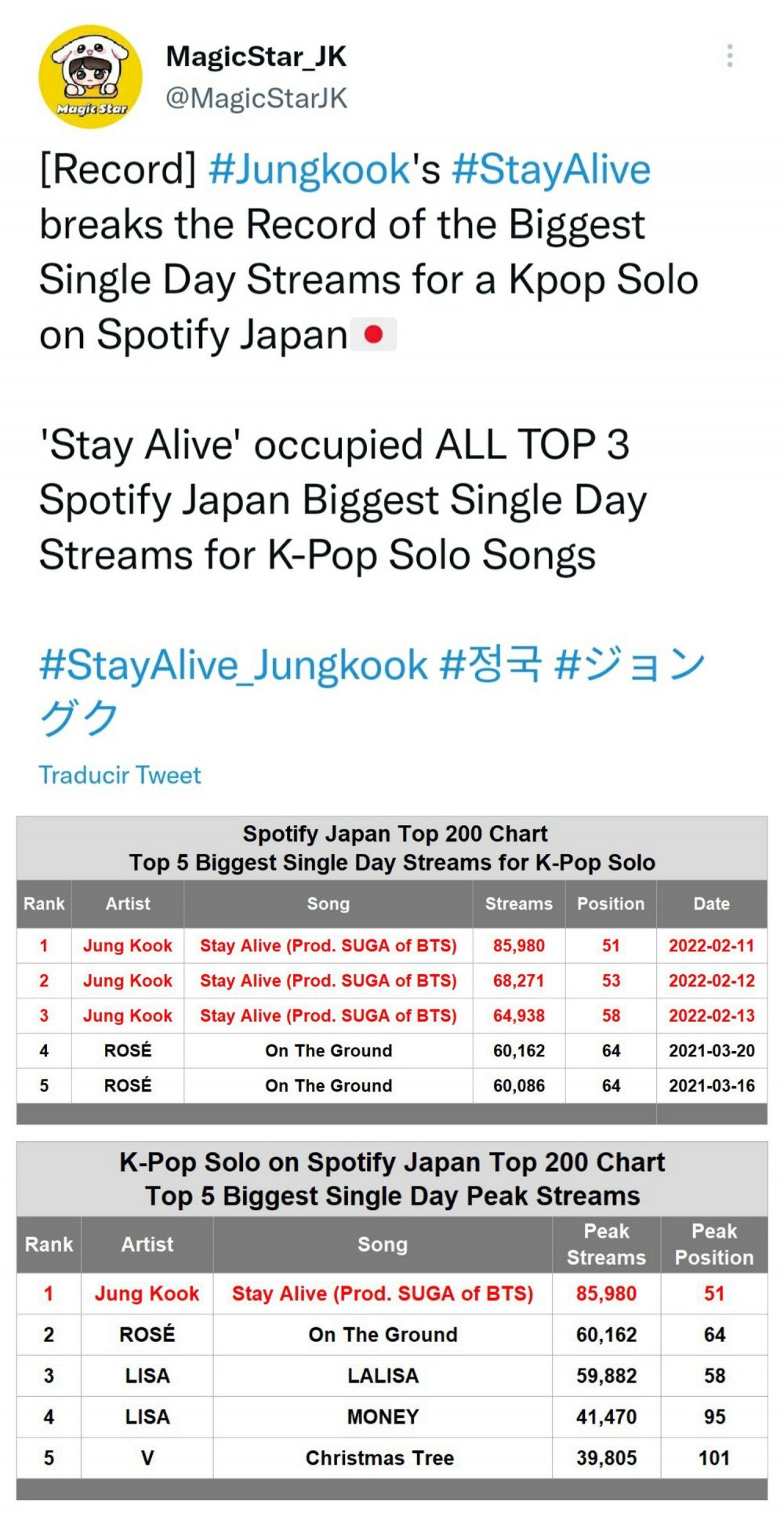The image size is (784, 1516).
Task: Open the Top 5 Peak Streams chart image
Action: pos(392,1321)
